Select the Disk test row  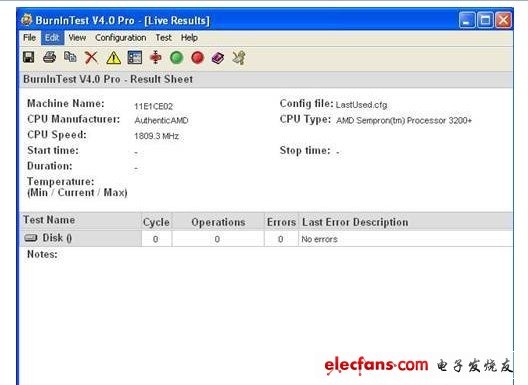click(266, 238)
